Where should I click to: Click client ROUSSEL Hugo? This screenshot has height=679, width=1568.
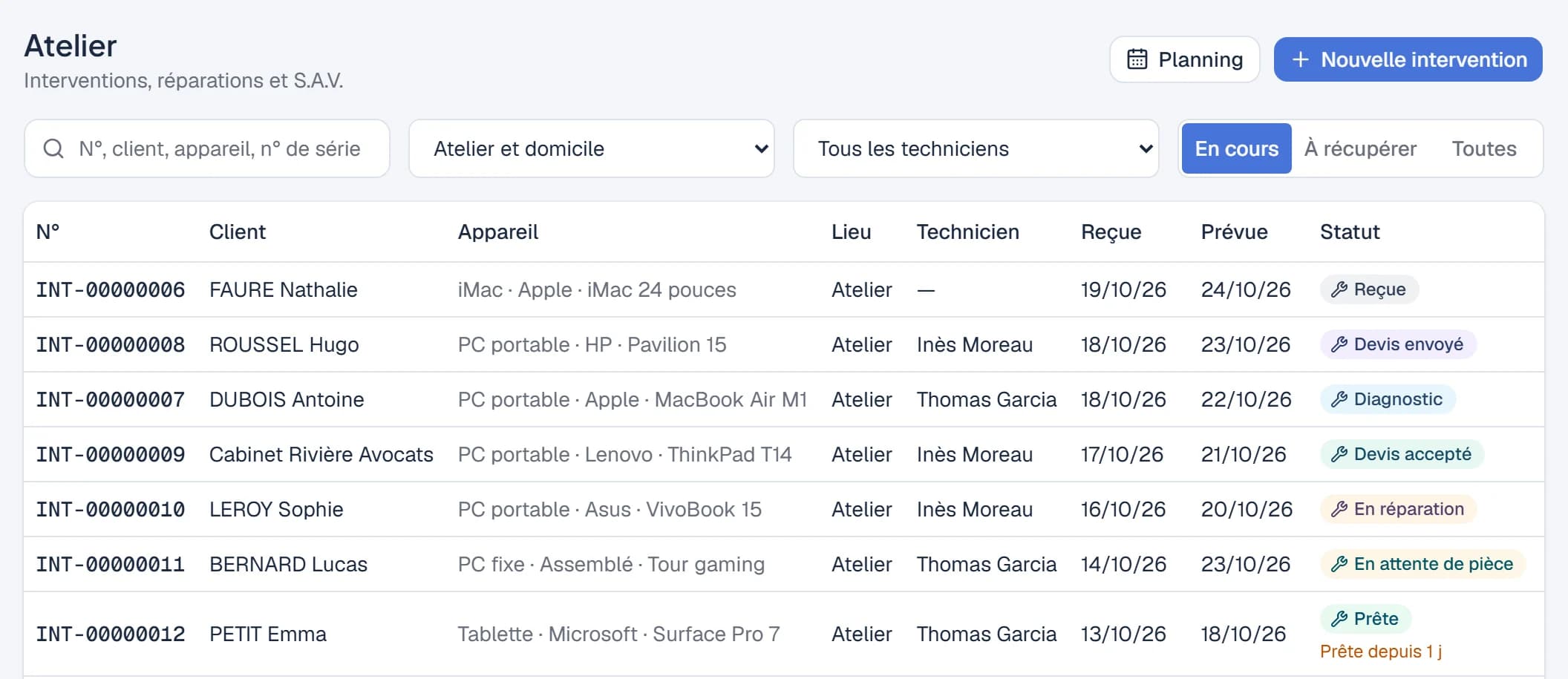[284, 344]
